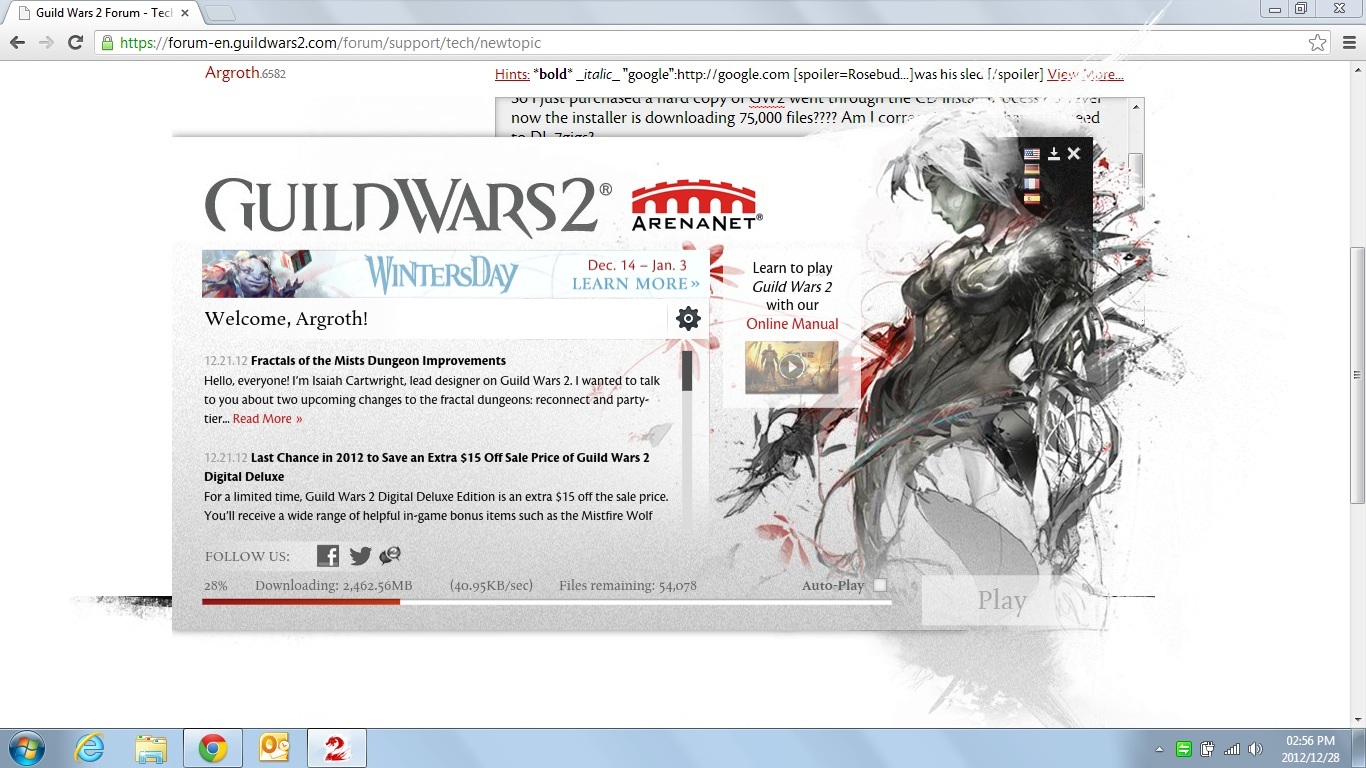This screenshot has height=768, width=1366.
Task: Click the Play button
Action: click(x=1002, y=600)
